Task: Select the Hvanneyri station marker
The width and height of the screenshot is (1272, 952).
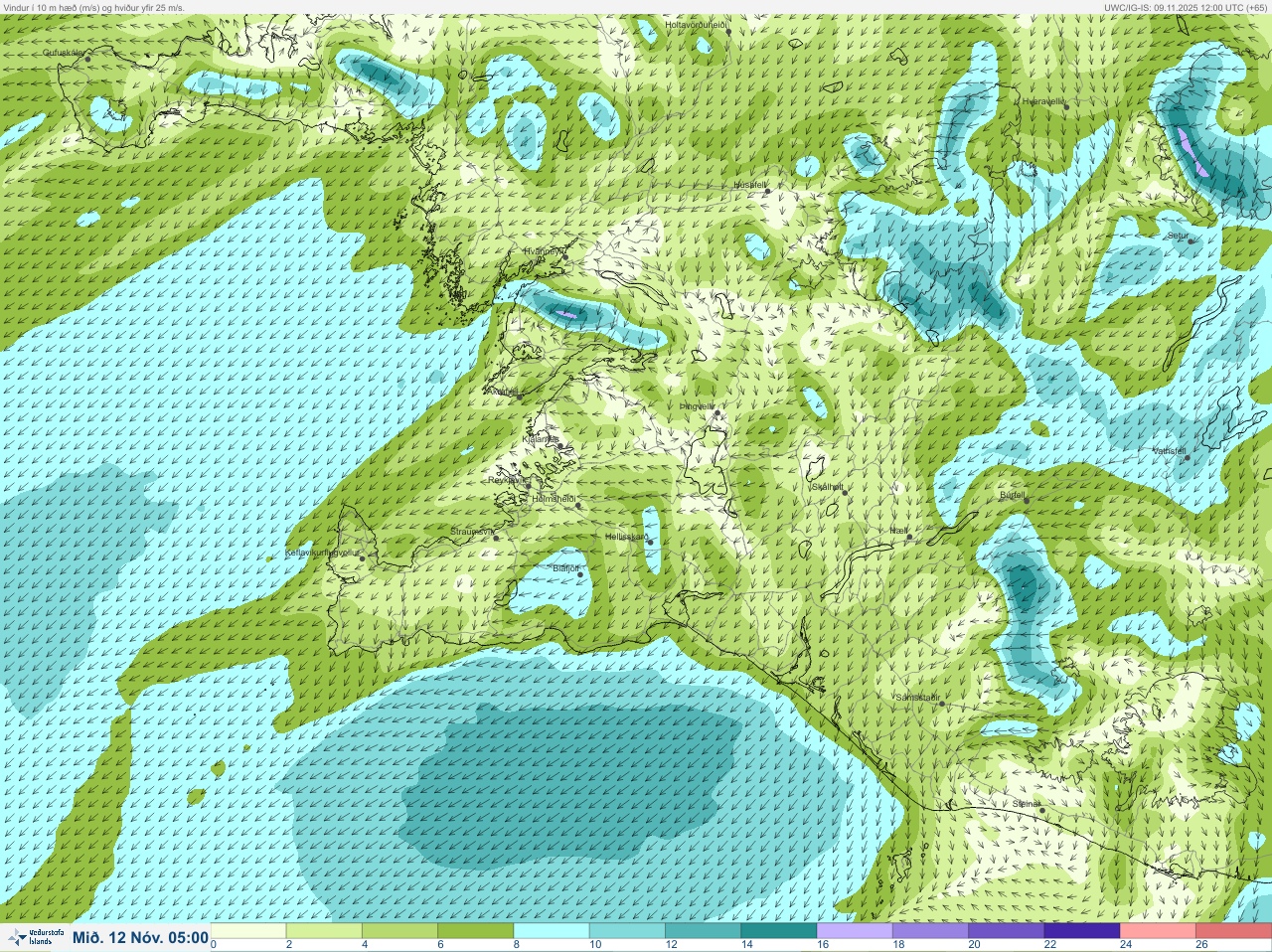Action: pos(565,256)
